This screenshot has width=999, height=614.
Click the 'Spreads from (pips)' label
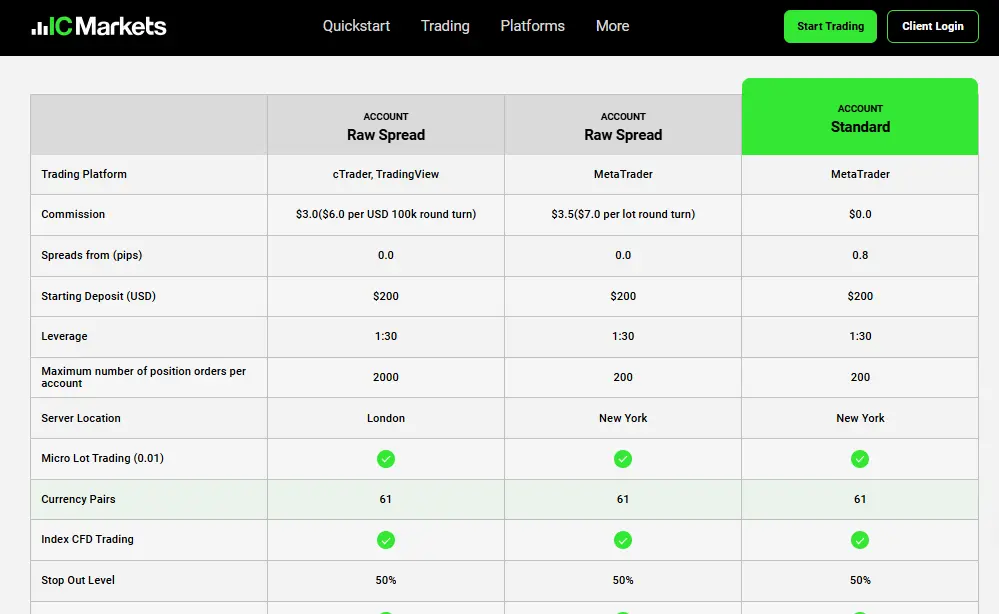click(x=92, y=255)
